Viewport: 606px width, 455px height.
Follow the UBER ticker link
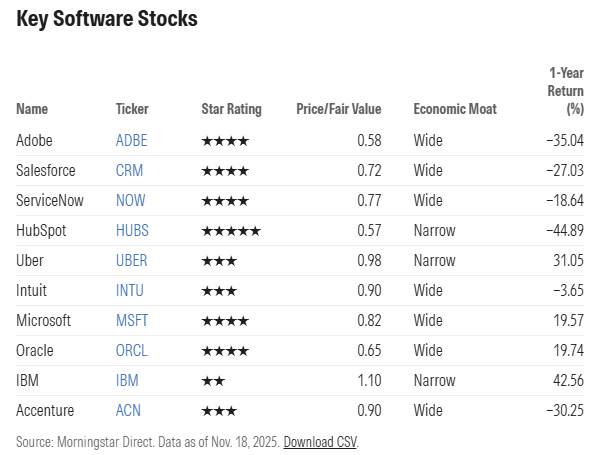click(x=132, y=261)
